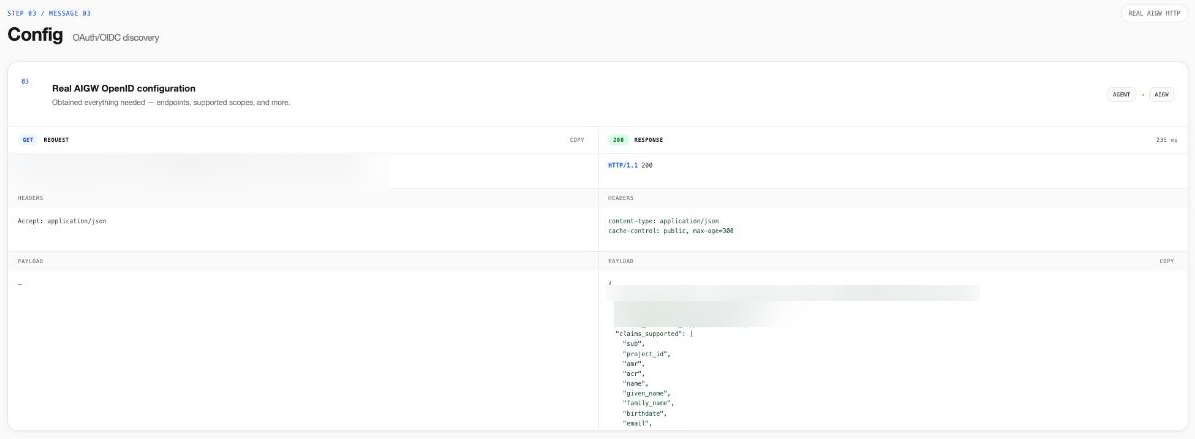Click the "family_name" claim value
1195x439 pixels.
[x=649, y=402]
